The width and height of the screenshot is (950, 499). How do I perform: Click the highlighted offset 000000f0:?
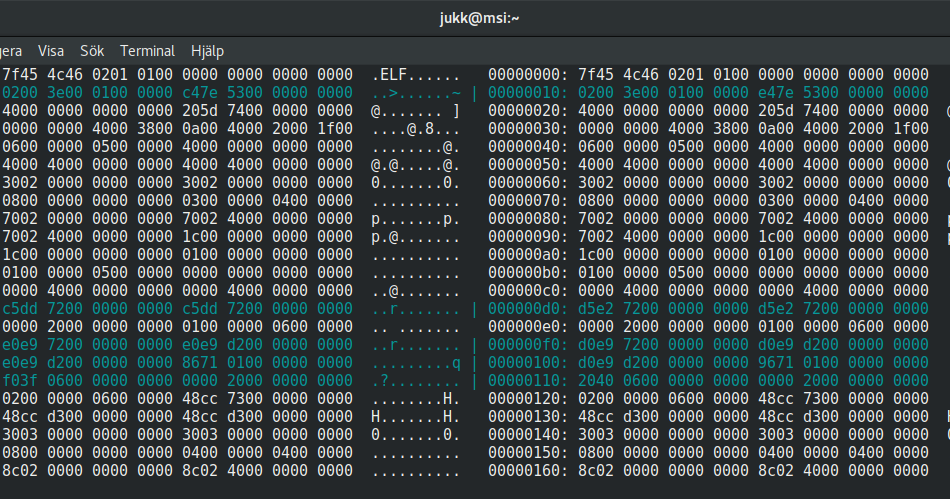[528, 345]
